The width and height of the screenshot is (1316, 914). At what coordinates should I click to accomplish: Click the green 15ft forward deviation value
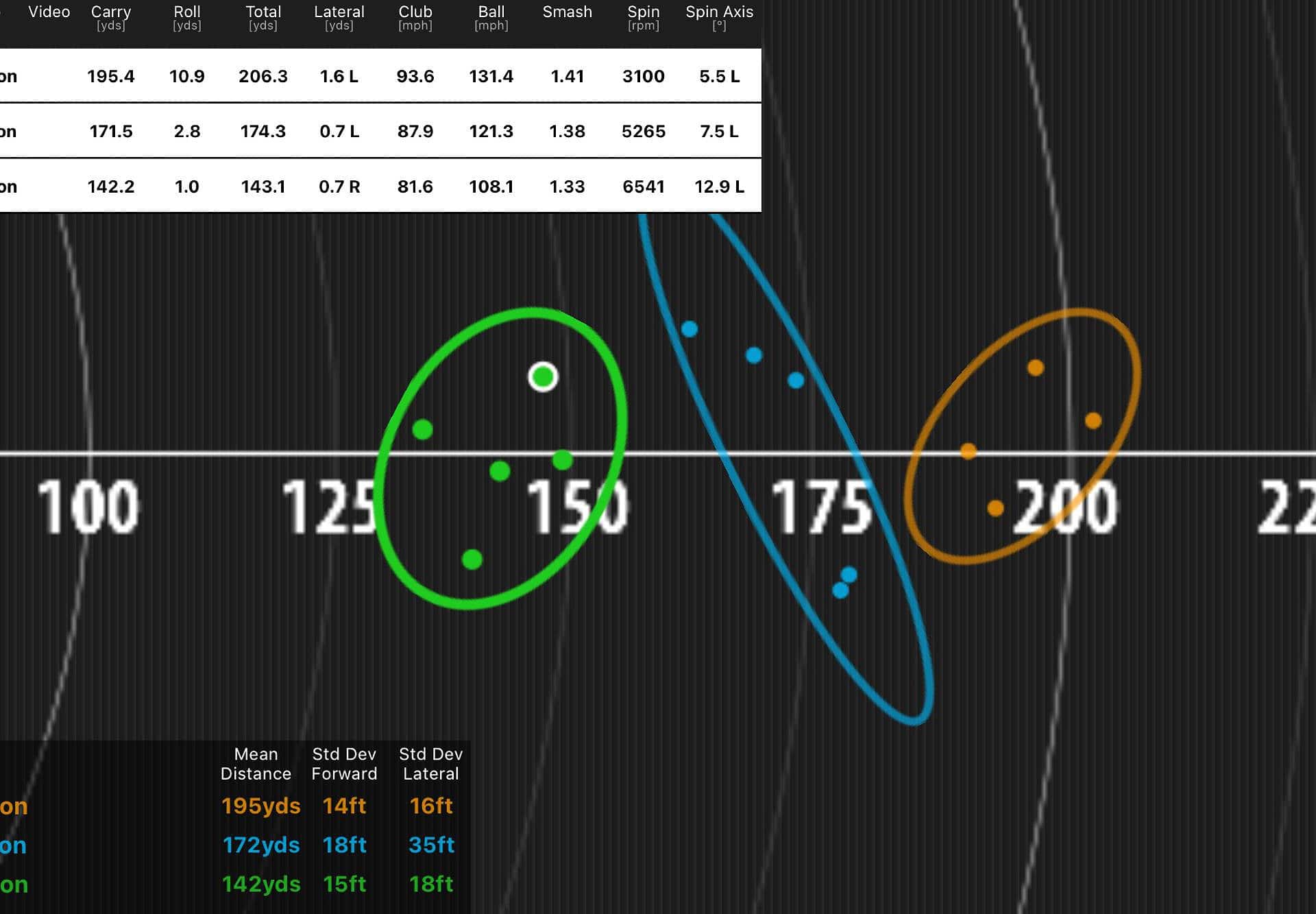(344, 884)
